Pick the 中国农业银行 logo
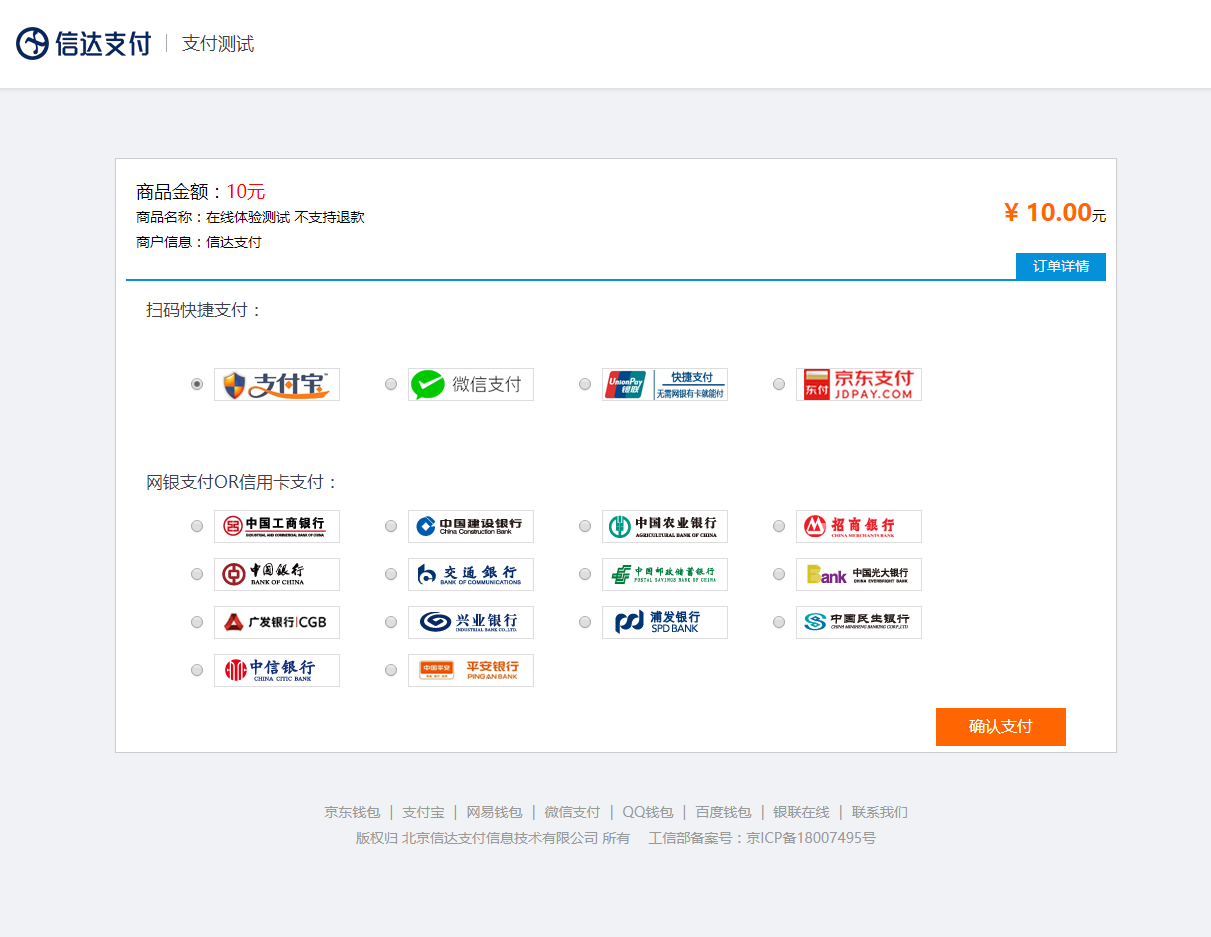 click(665, 527)
